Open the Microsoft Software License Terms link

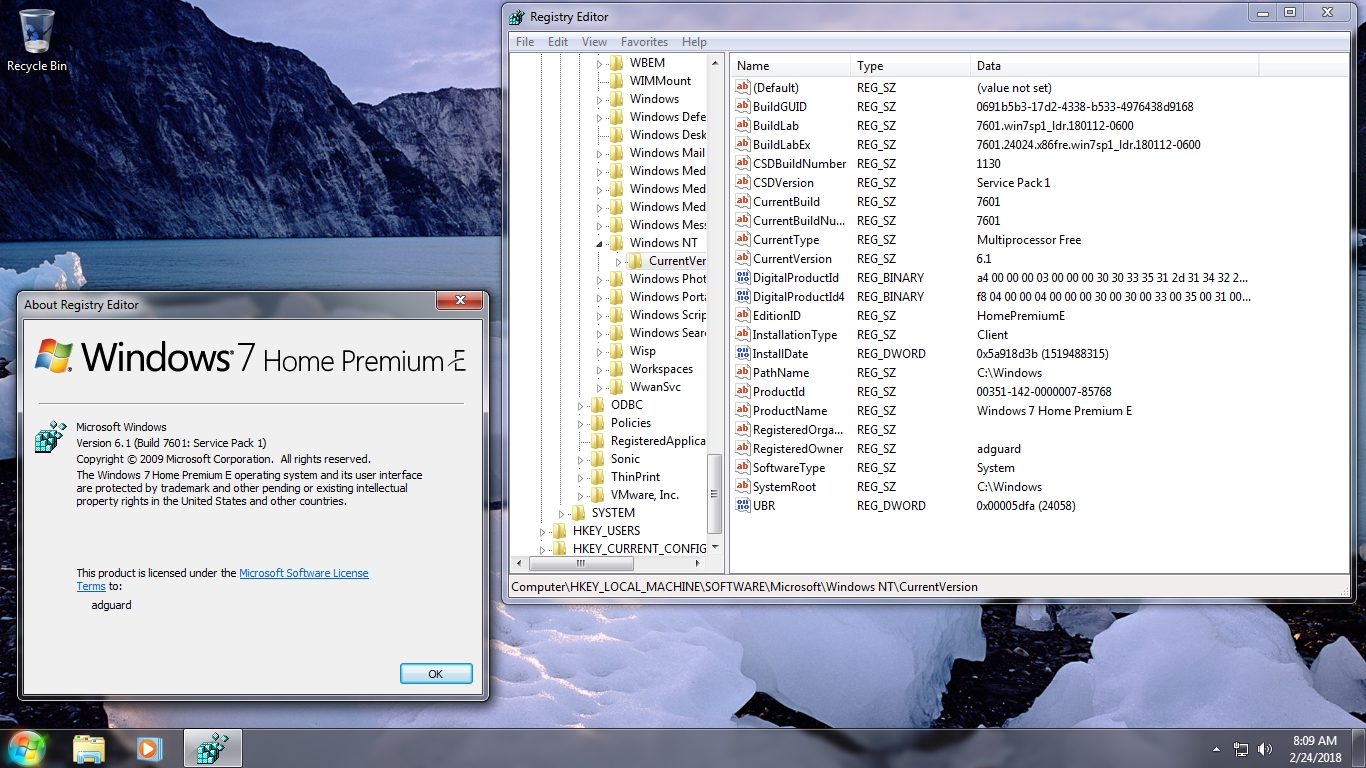point(303,573)
